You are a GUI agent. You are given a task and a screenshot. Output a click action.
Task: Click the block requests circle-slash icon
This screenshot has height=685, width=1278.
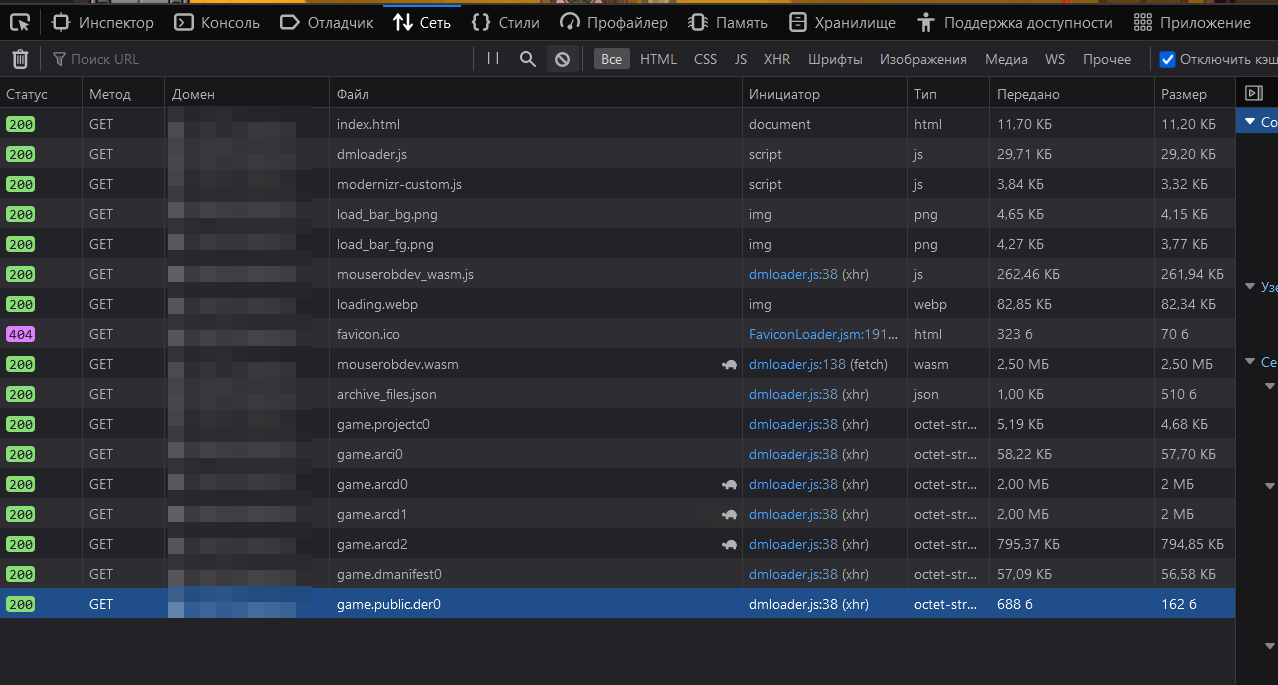click(x=562, y=59)
